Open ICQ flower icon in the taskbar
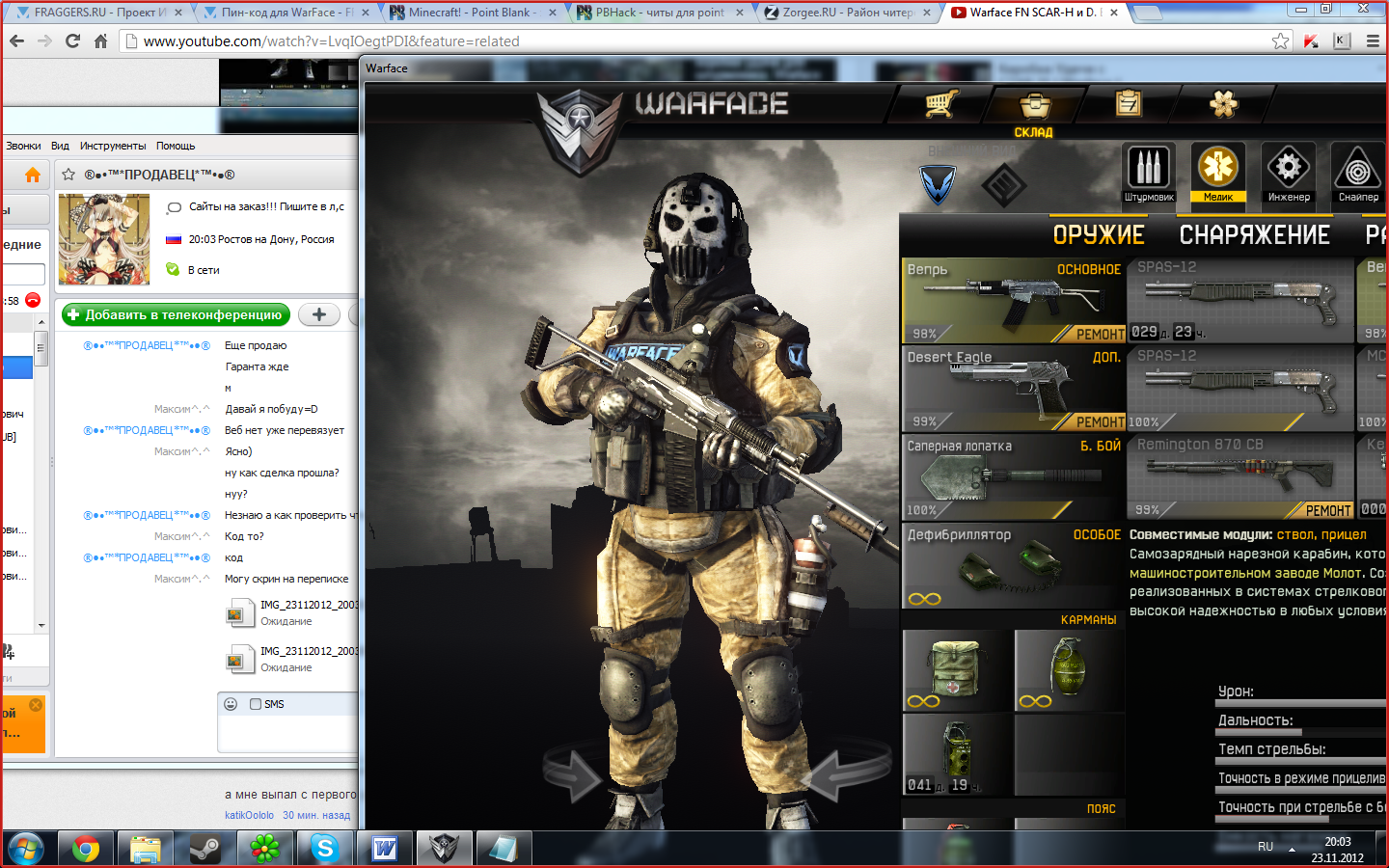 (x=264, y=849)
